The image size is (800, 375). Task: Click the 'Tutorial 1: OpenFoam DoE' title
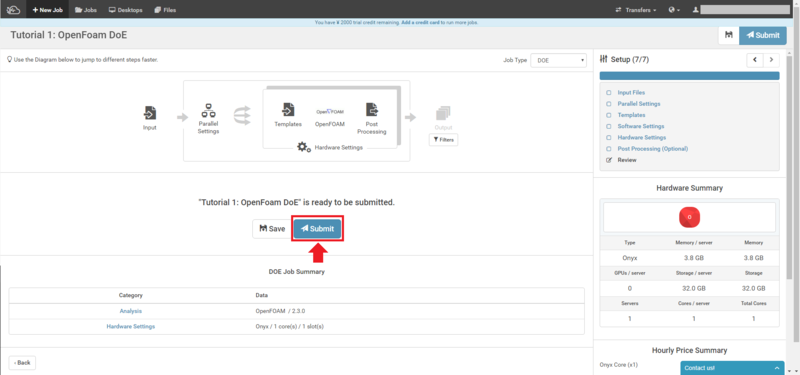[x=68, y=35]
